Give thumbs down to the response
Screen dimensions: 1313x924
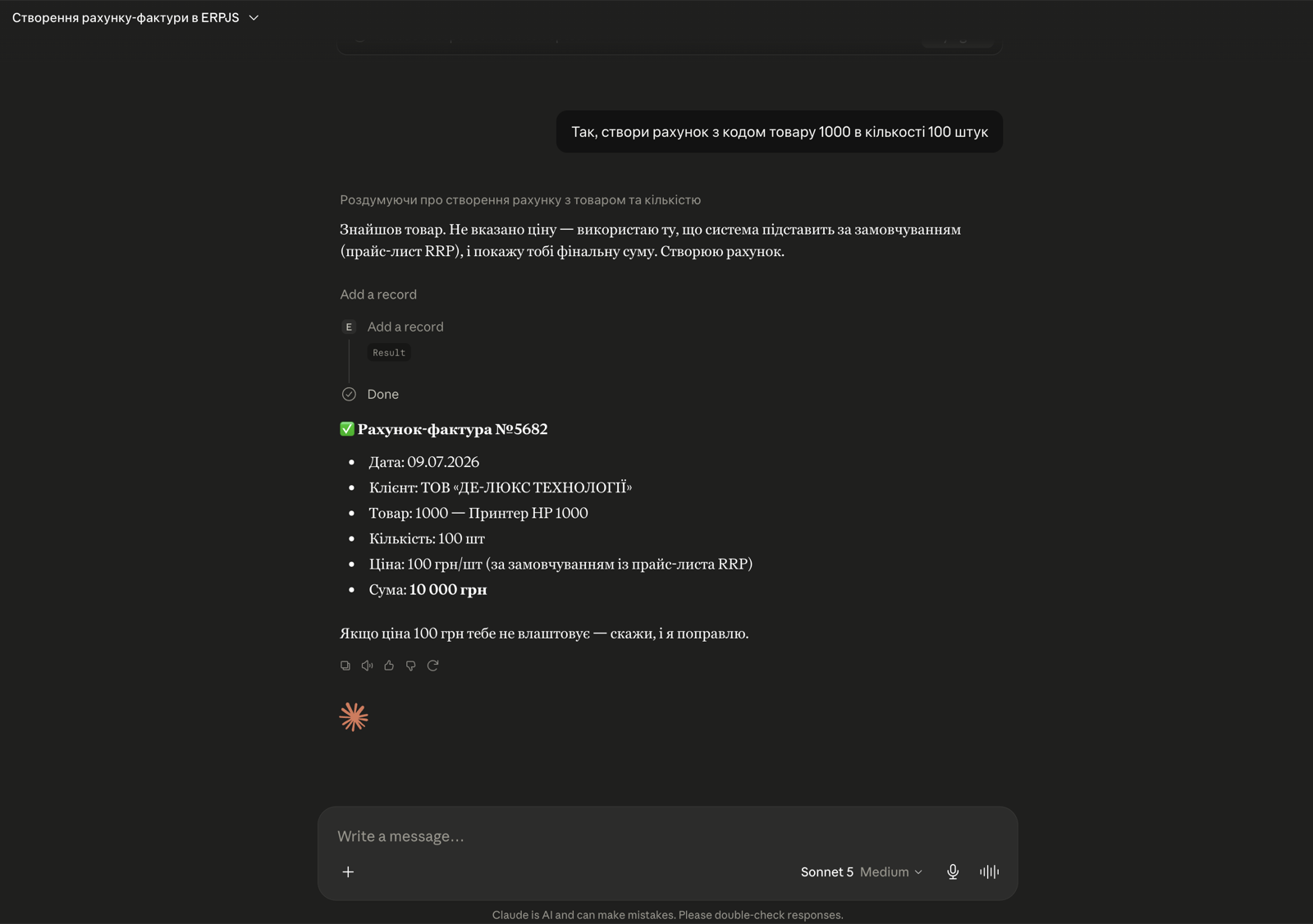click(x=410, y=666)
